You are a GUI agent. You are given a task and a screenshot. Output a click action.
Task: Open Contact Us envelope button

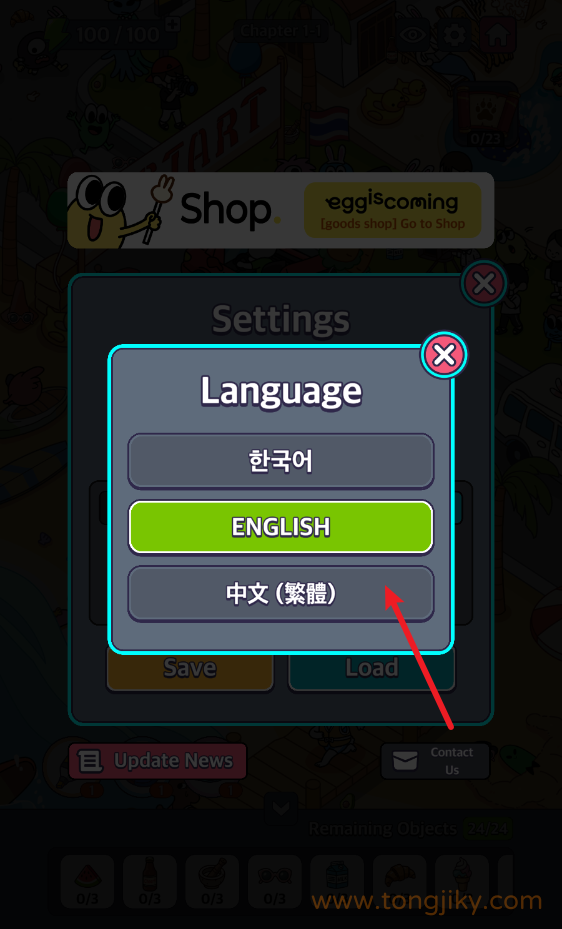(x=435, y=761)
